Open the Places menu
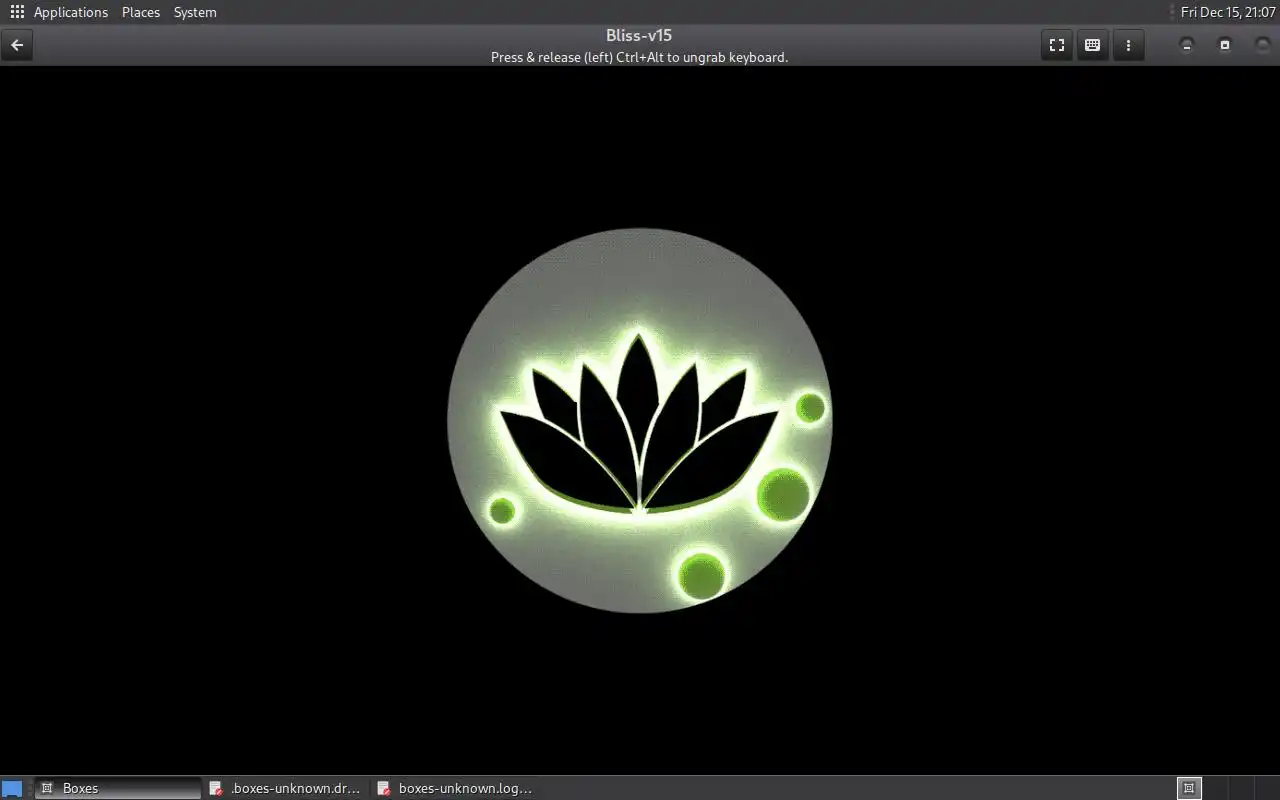Viewport: 1280px width, 800px height. 141,12
